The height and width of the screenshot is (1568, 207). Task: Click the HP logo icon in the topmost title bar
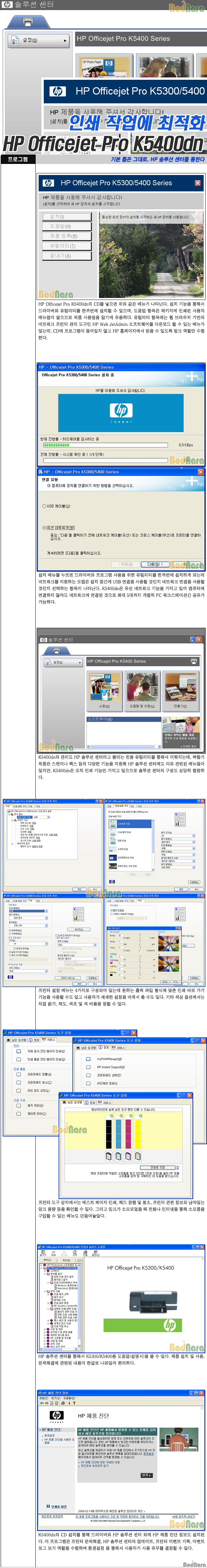point(7,4)
